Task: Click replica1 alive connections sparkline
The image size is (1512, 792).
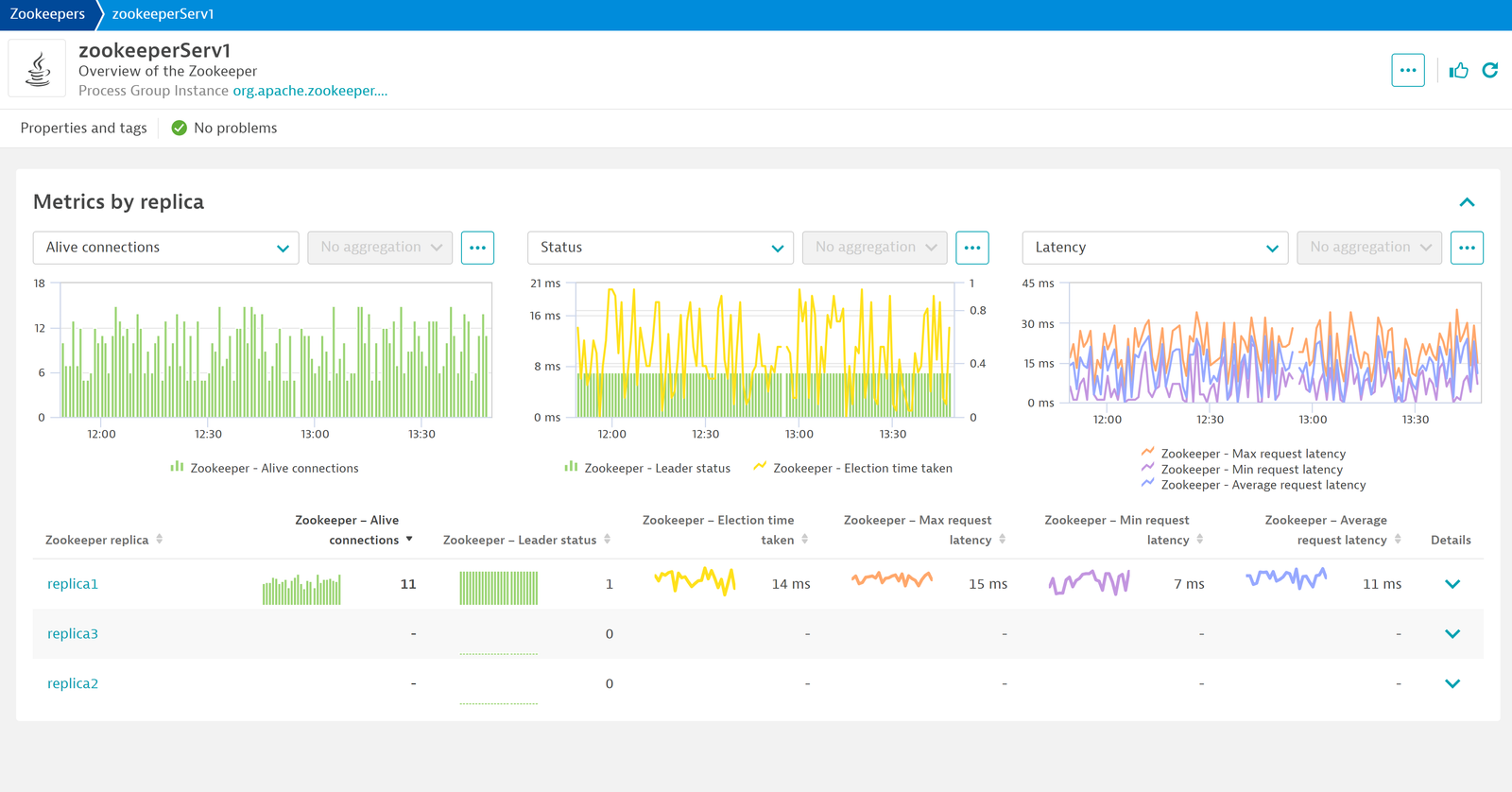Action: [x=301, y=589]
